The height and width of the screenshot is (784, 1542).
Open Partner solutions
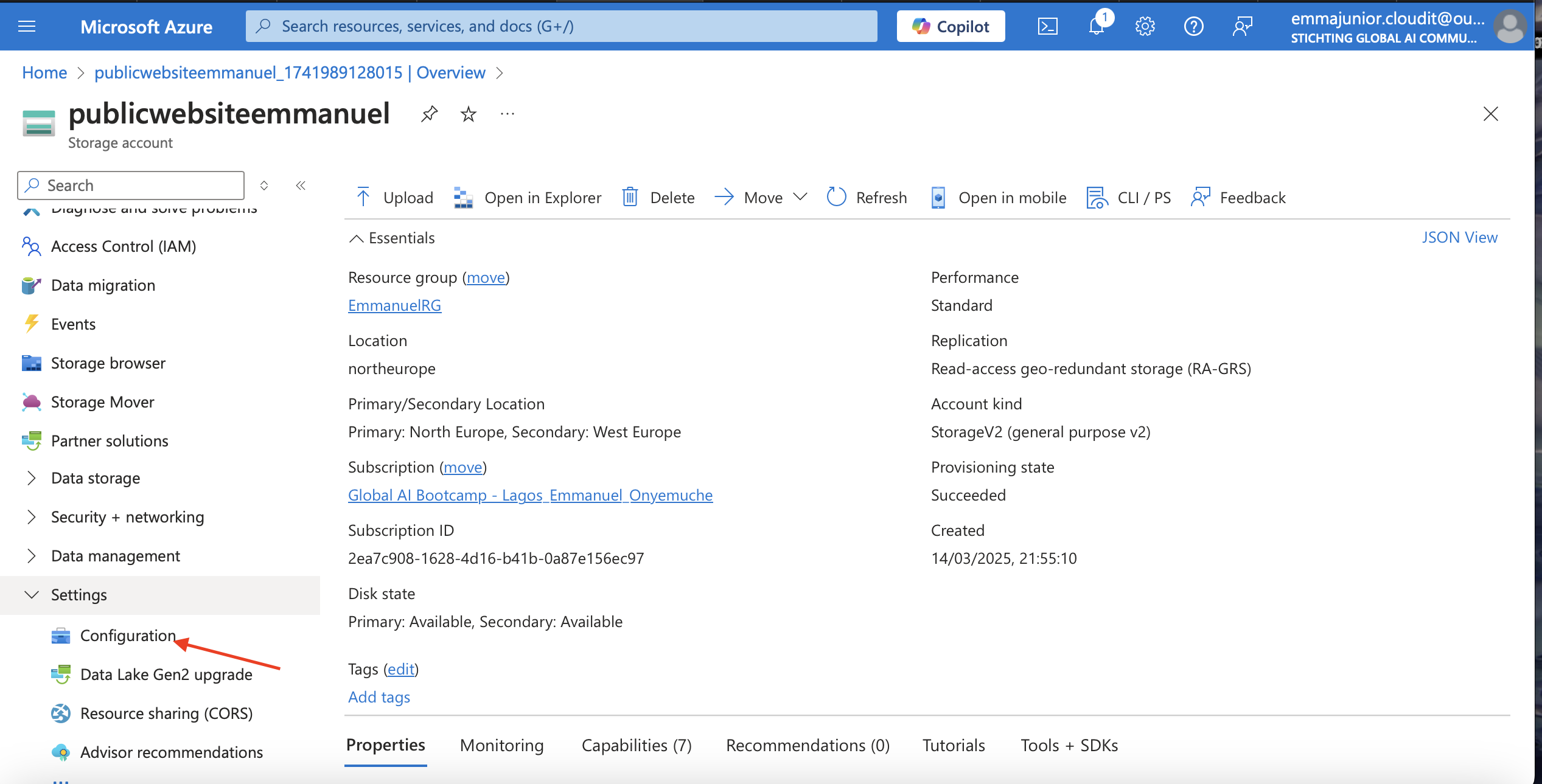[110, 441]
